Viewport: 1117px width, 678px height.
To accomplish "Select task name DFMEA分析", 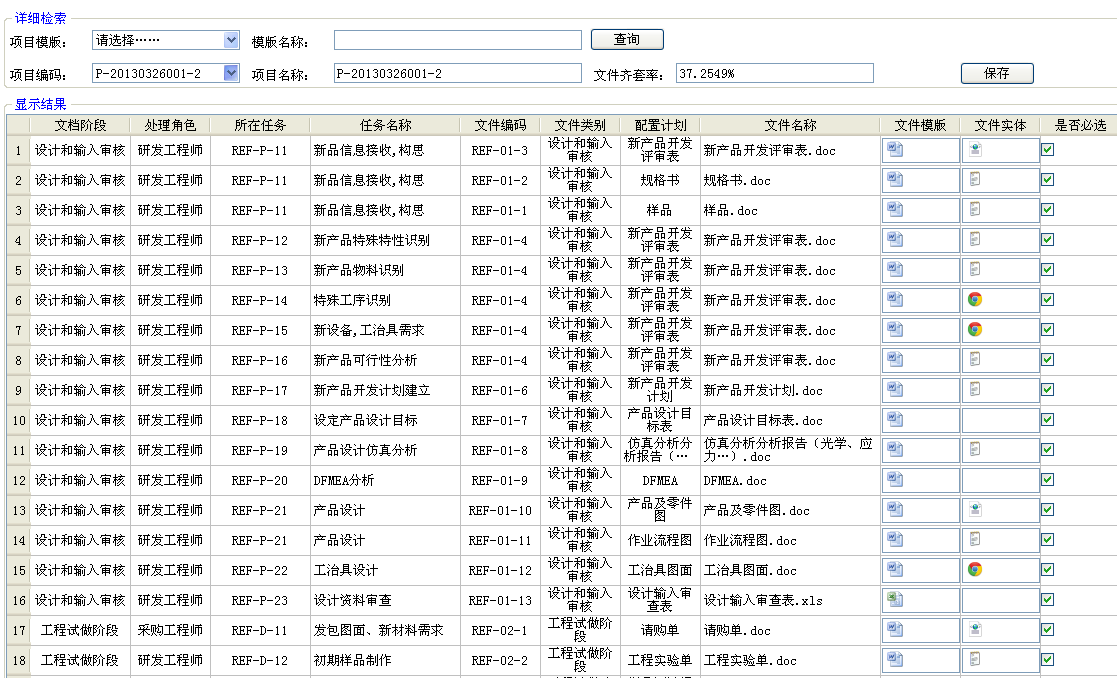I will pos(343,481).
